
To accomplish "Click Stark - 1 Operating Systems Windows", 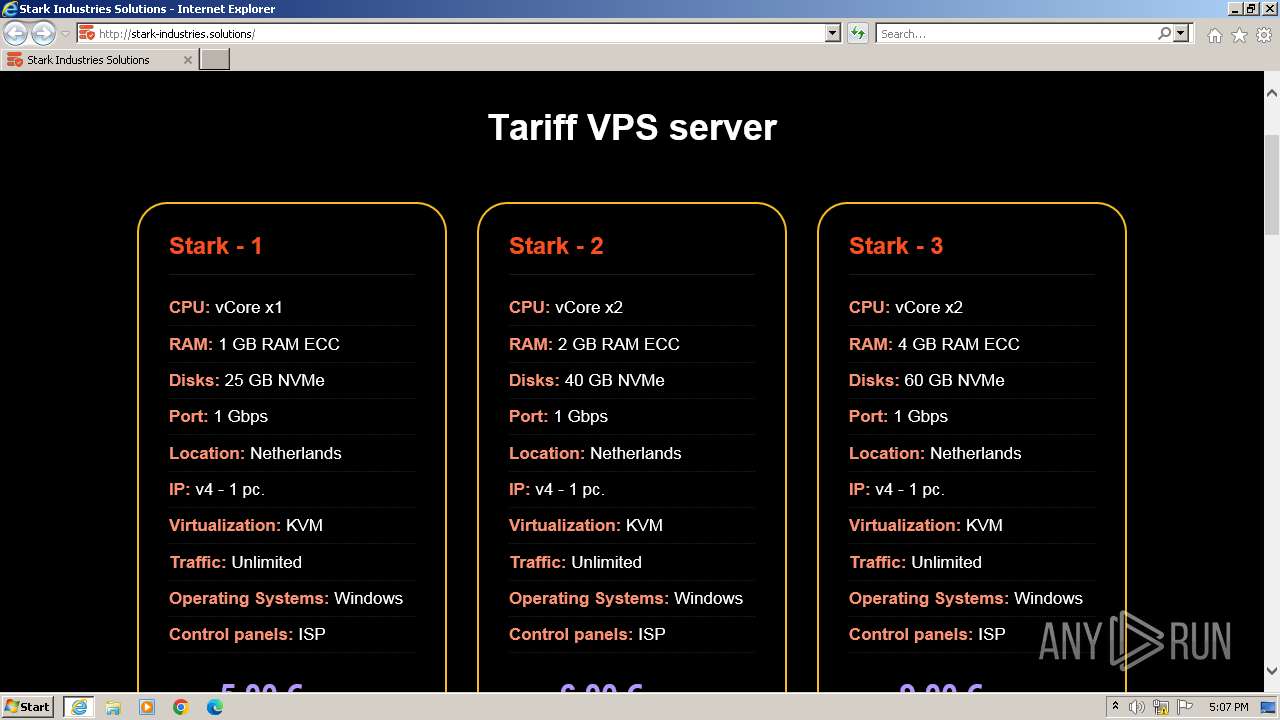I will (x=286, y=598).
